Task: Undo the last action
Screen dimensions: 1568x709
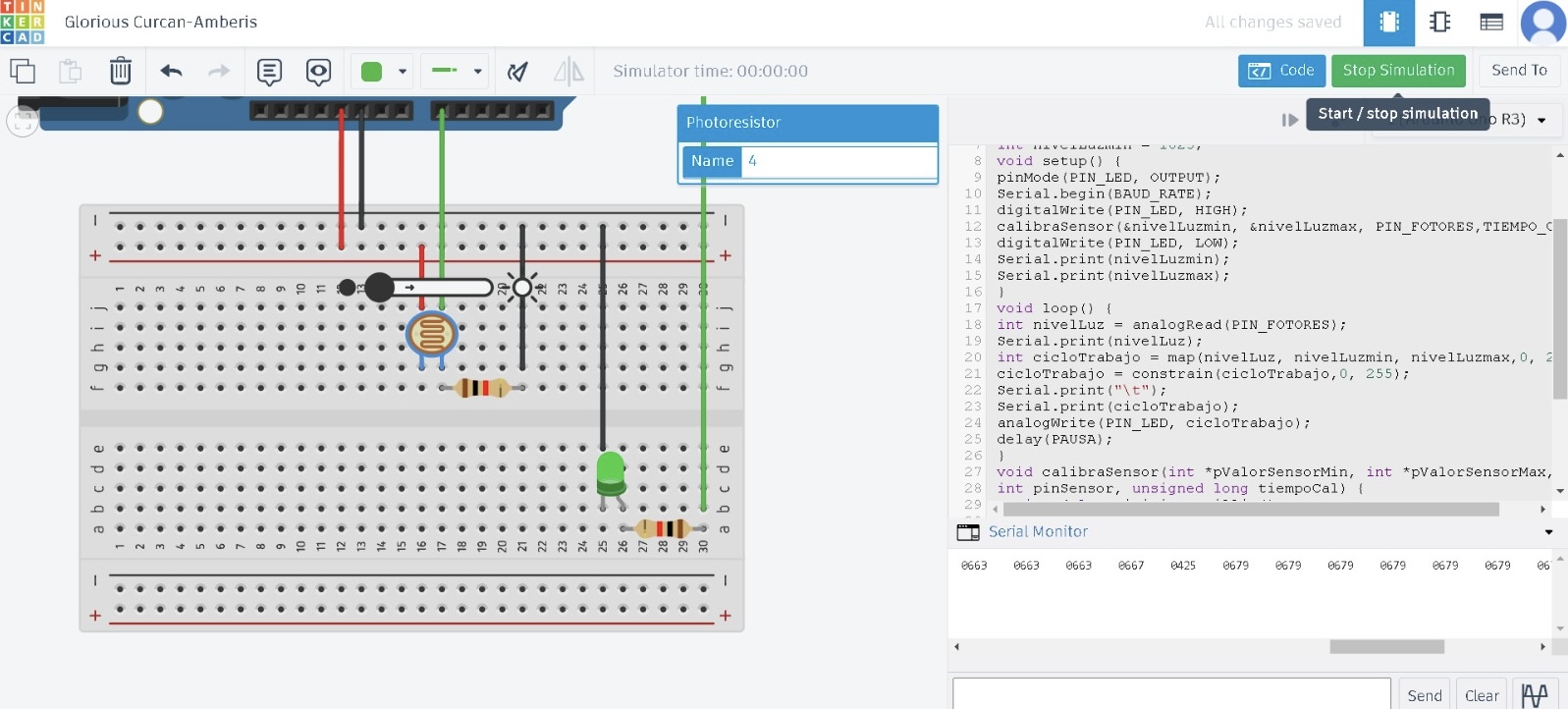Action: pyautogui.click(x=171, y=71)
